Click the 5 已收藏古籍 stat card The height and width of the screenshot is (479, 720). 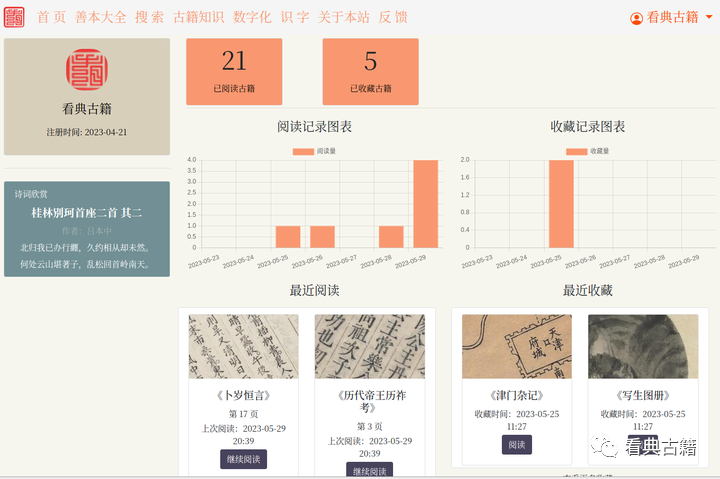coord(370,71)
